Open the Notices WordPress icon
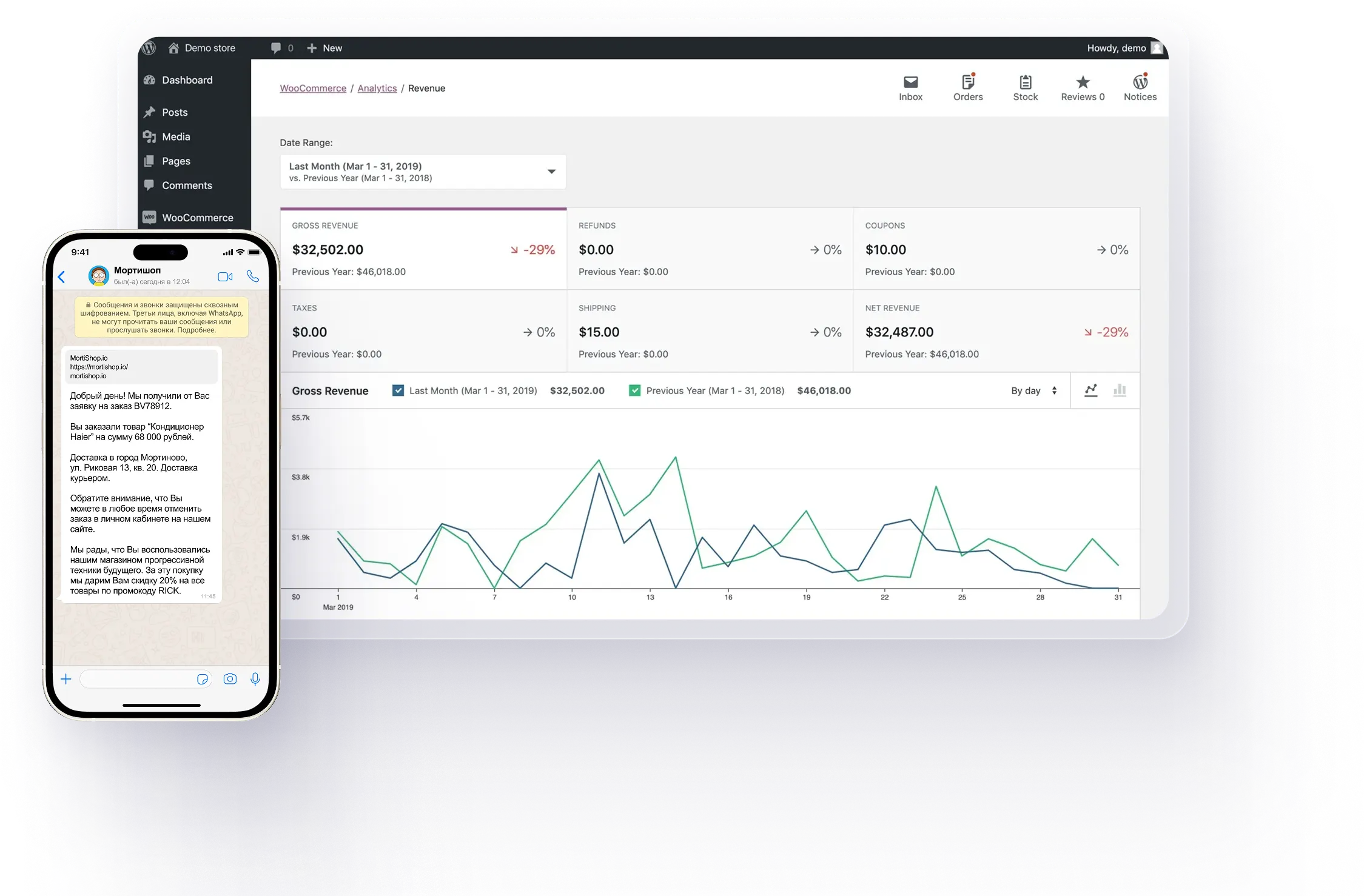This screenshot has height=896, width=1364. click(x=1140, y=88)
